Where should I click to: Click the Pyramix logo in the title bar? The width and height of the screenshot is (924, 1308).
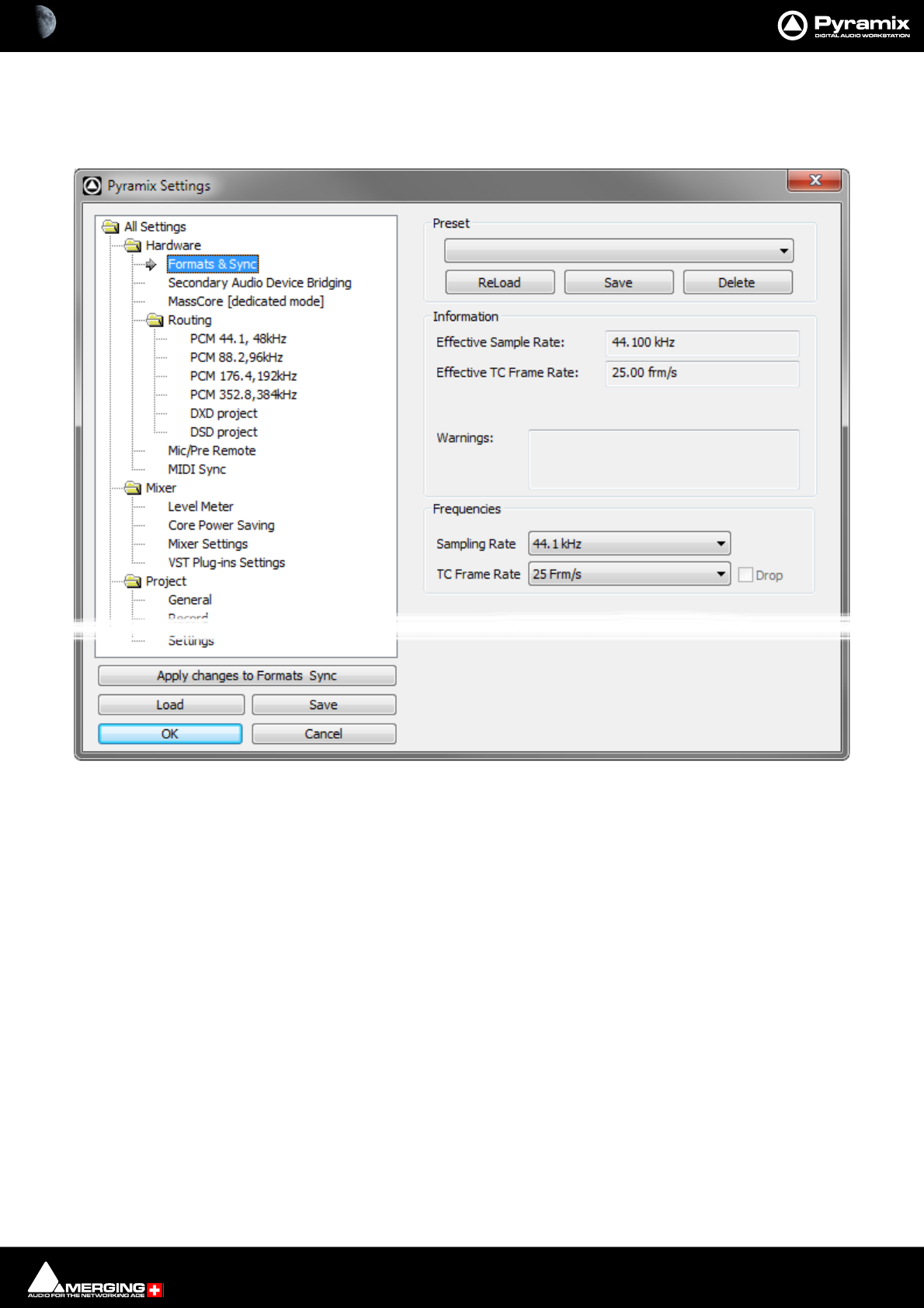click(92, 186)
